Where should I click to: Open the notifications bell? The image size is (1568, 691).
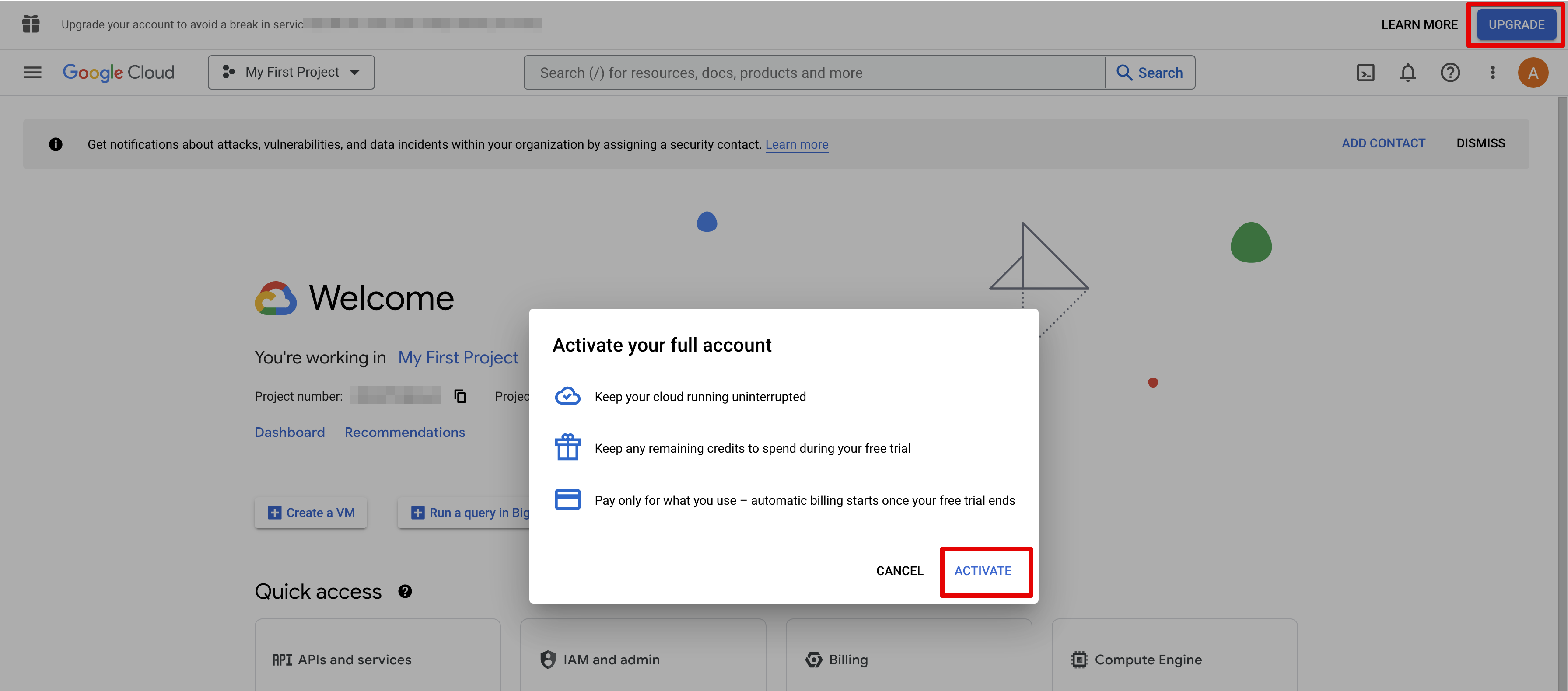pyautogui.click(x=1408, y=73)
